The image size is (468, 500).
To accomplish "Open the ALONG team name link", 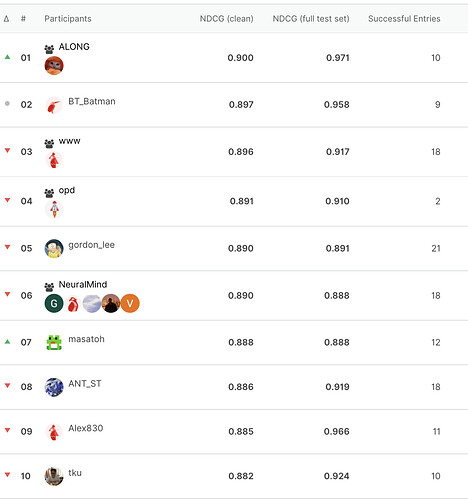I will [74, 47].
